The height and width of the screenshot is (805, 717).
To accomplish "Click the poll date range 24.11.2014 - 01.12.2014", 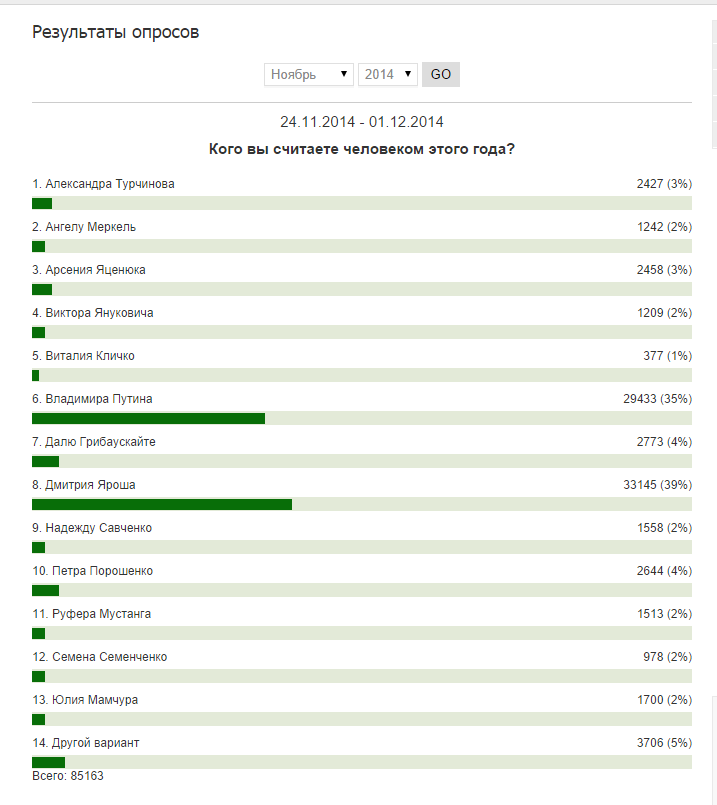I will pos(362,122).
